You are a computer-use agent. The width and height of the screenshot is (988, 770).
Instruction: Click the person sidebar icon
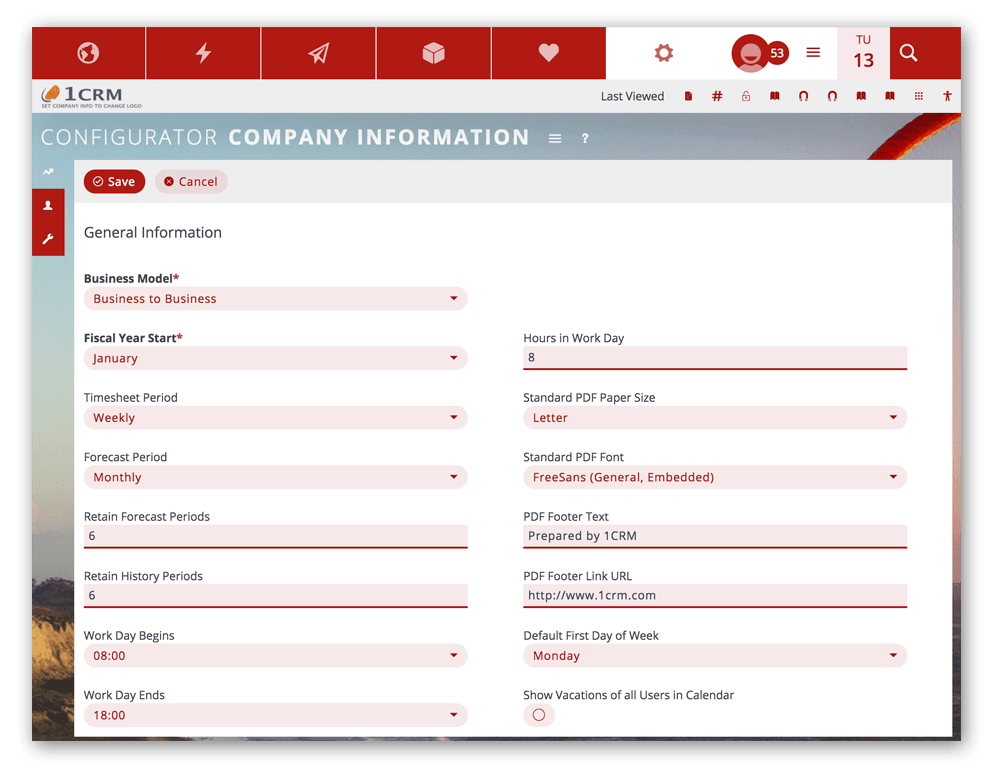(48, 205)
